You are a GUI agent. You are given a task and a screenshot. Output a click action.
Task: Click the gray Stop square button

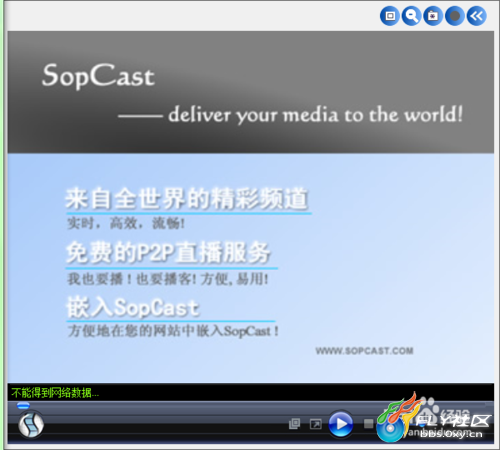(x=368, y=424)
